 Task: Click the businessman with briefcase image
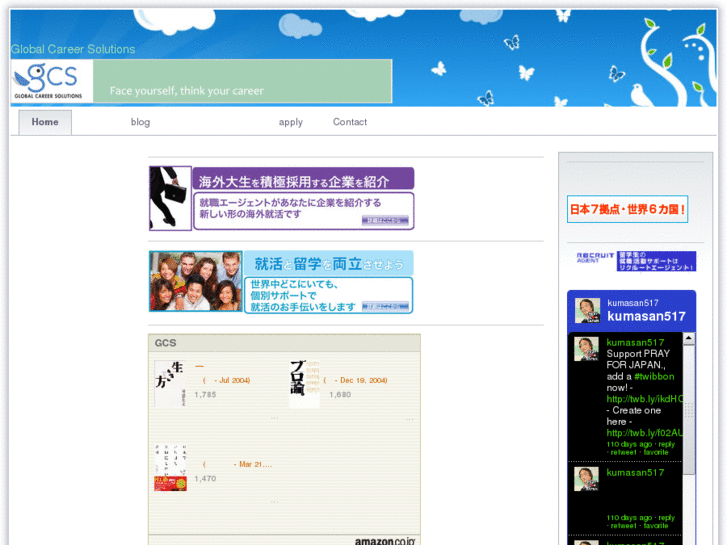170,198
